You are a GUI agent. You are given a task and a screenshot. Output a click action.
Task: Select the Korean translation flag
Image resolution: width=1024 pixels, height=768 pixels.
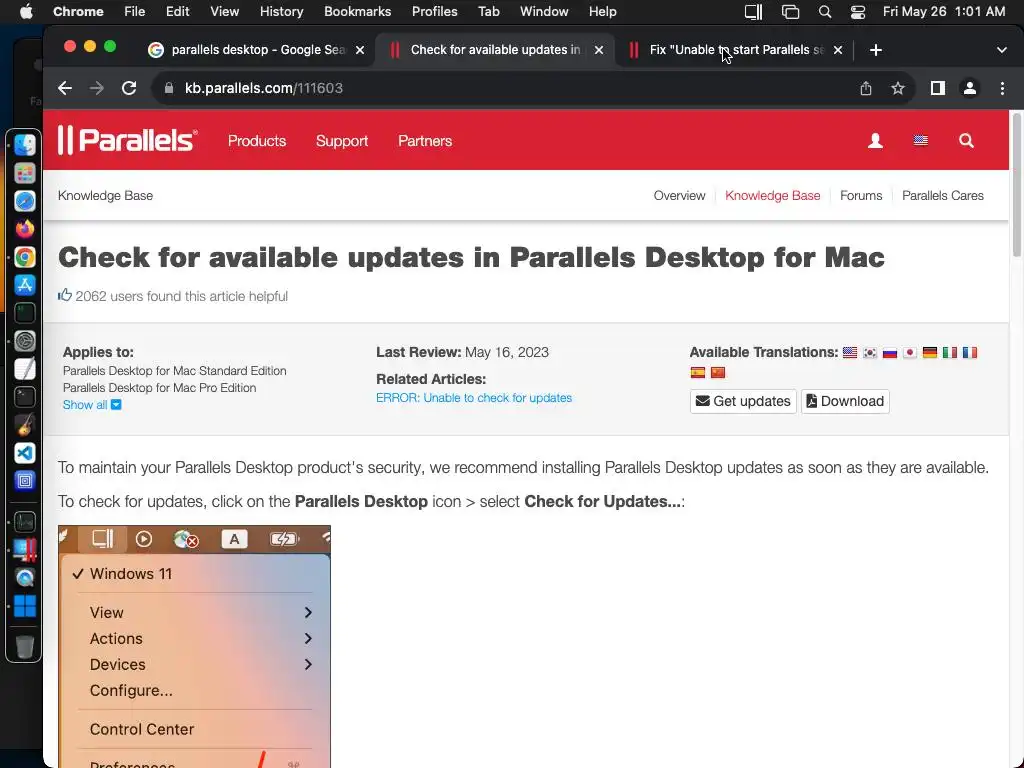pyautogui.click(x=870, y=353)
